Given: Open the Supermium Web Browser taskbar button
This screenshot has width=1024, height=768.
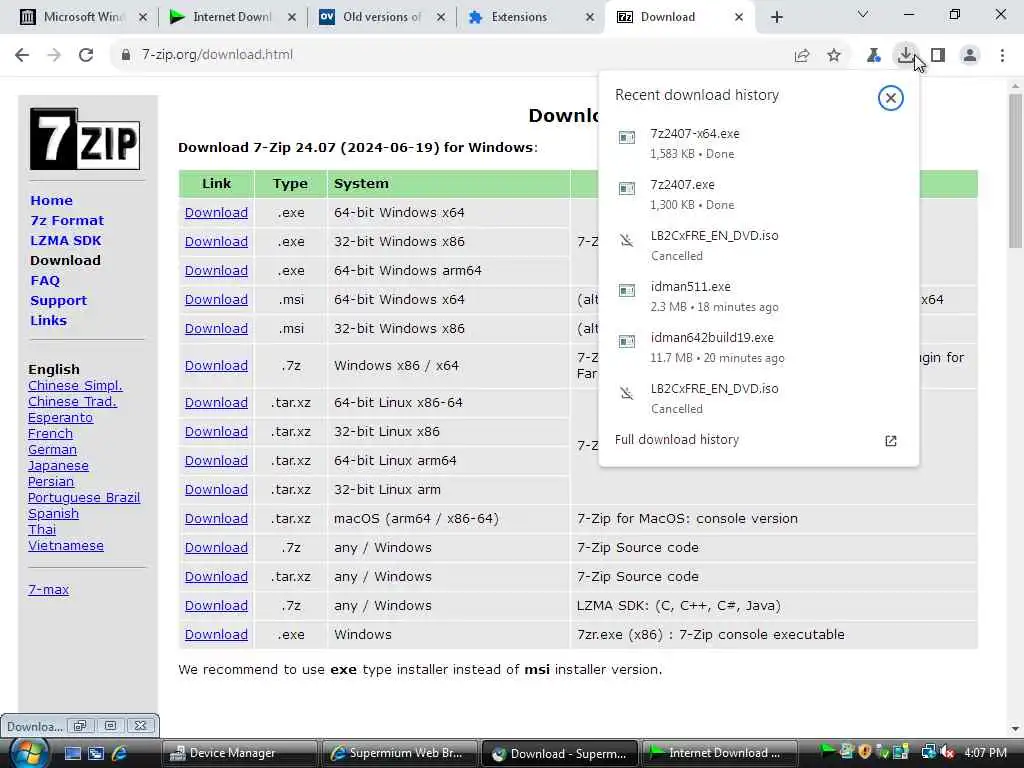Looking at the screenshot, I should [x=400, y=753].
